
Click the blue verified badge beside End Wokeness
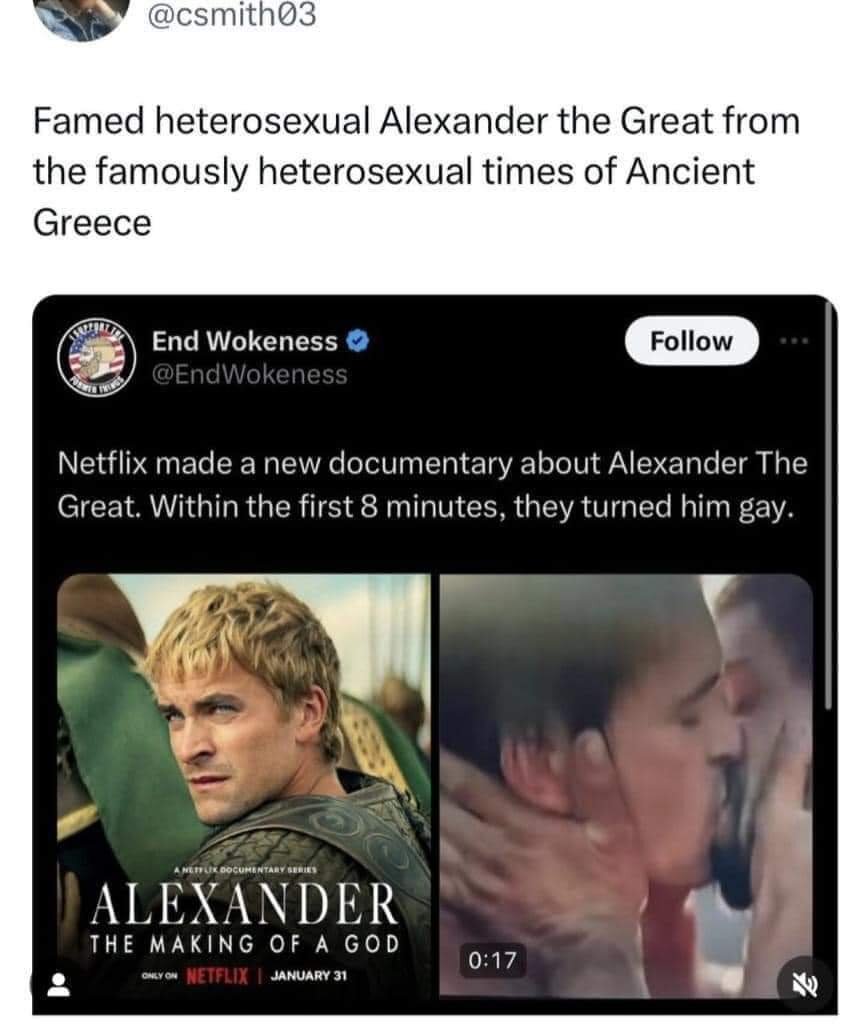click(x=358, y=341)
